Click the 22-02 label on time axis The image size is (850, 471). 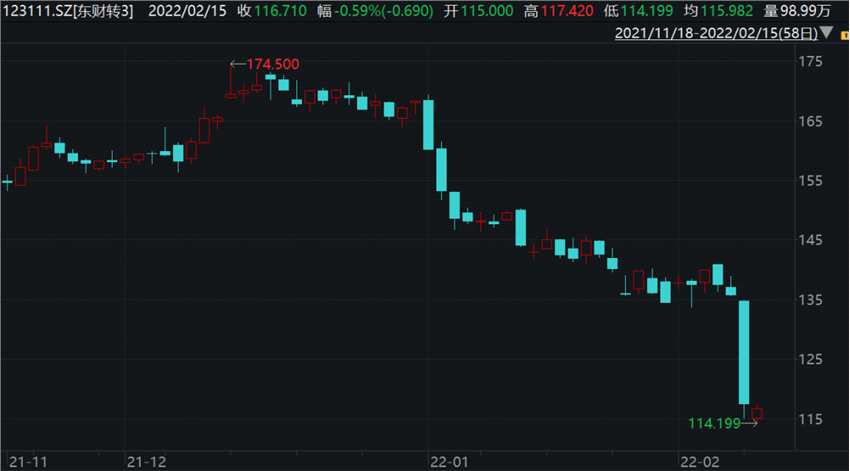click(x=700, y=462)
